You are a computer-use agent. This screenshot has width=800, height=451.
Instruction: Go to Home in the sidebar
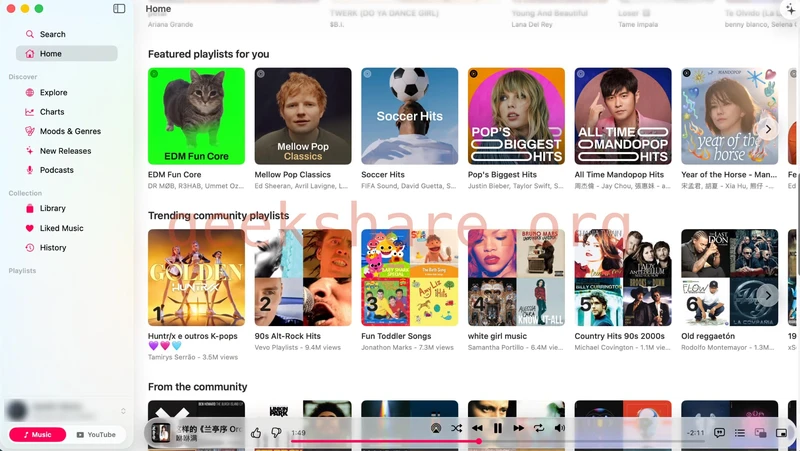coord(66,54)
